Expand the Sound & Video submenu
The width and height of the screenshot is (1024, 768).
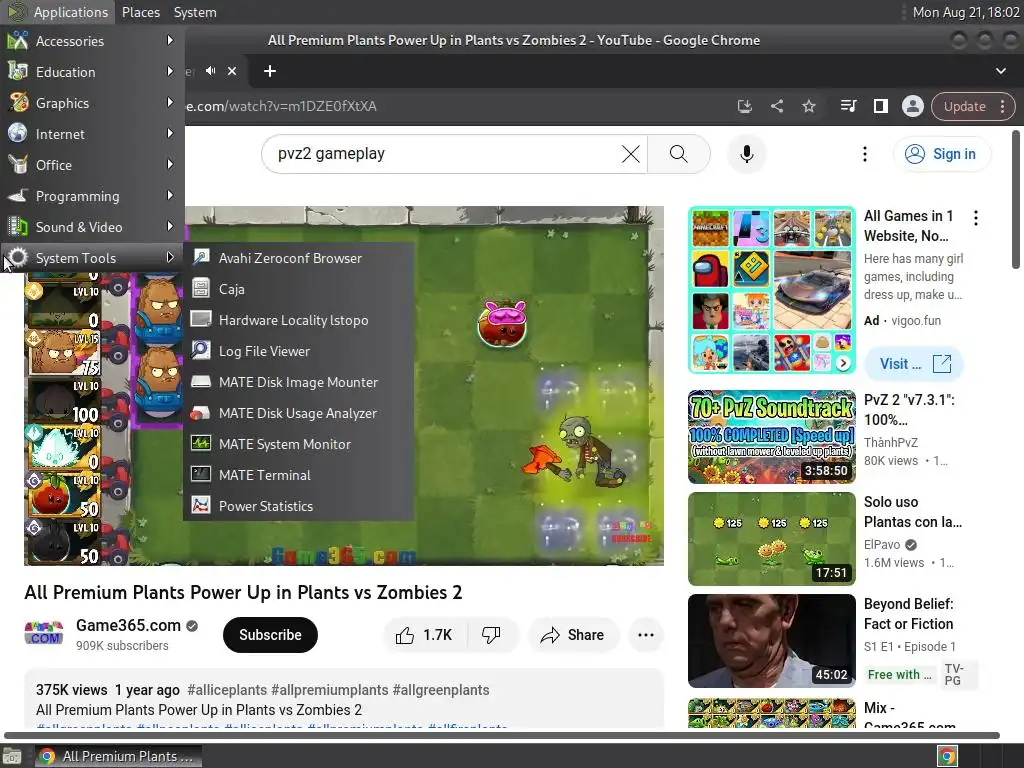(92, 227)
